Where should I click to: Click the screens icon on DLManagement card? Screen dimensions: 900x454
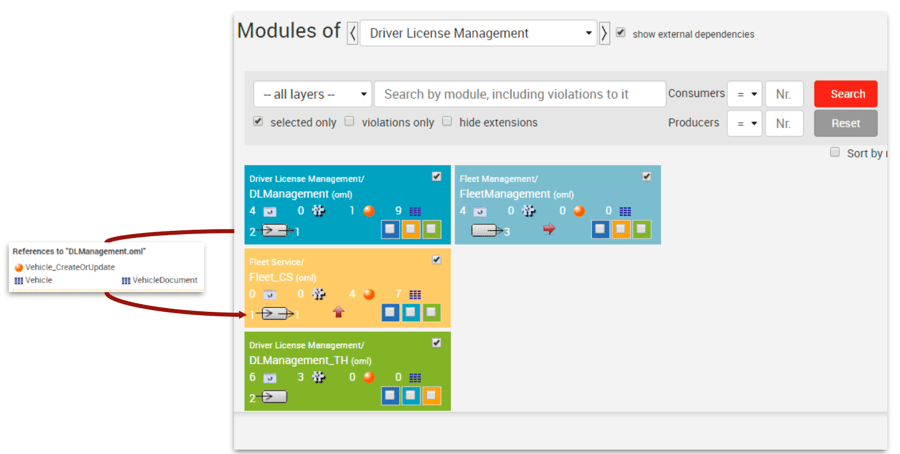(x=270, y=212)
